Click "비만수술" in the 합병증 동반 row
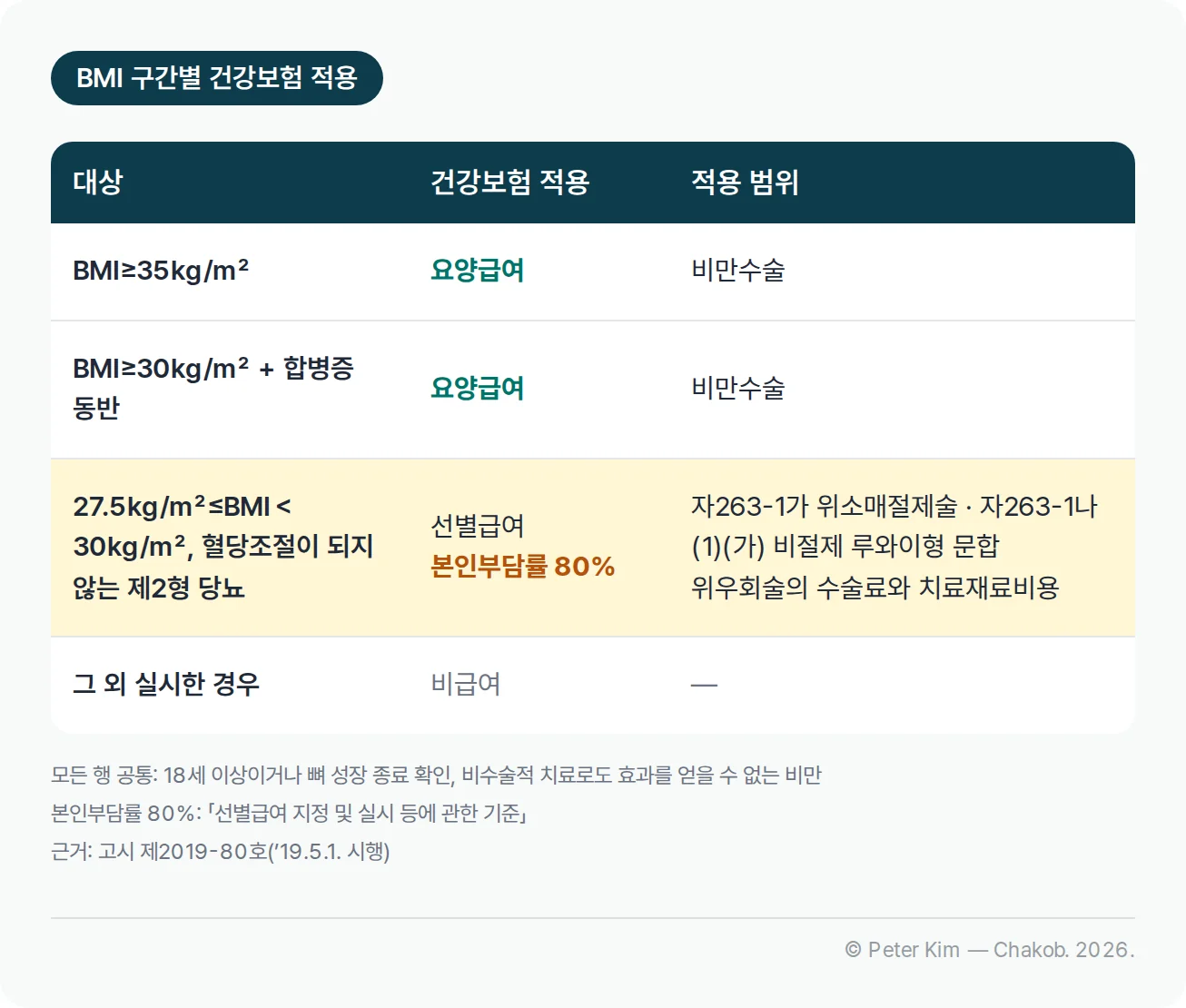Screen dimensions: 1186x1008 click(738, 389)
